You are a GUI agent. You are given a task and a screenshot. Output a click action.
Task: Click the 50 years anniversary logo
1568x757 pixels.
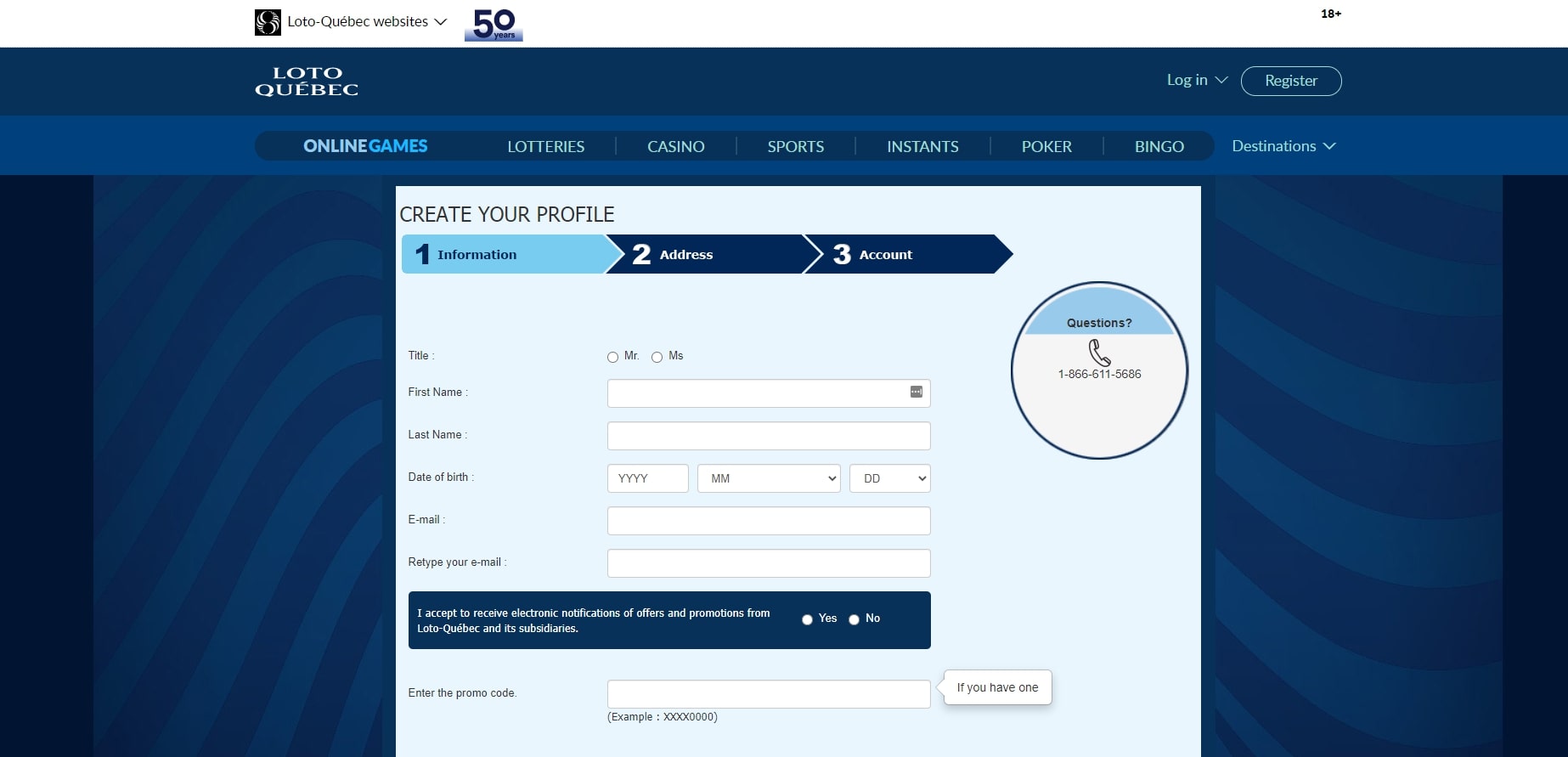[494, 25]
